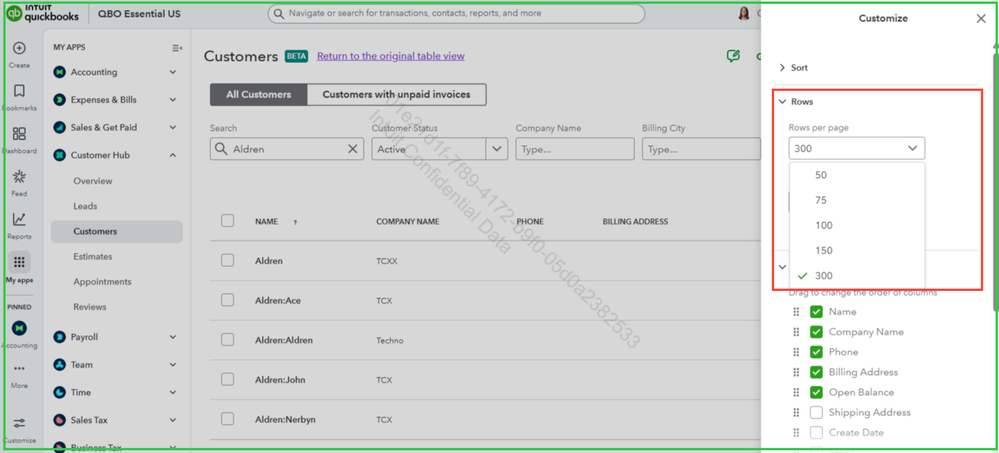Click user avatar in top bar
The image size is (999, 453).
pyautogui.click(x=744, y=13)
